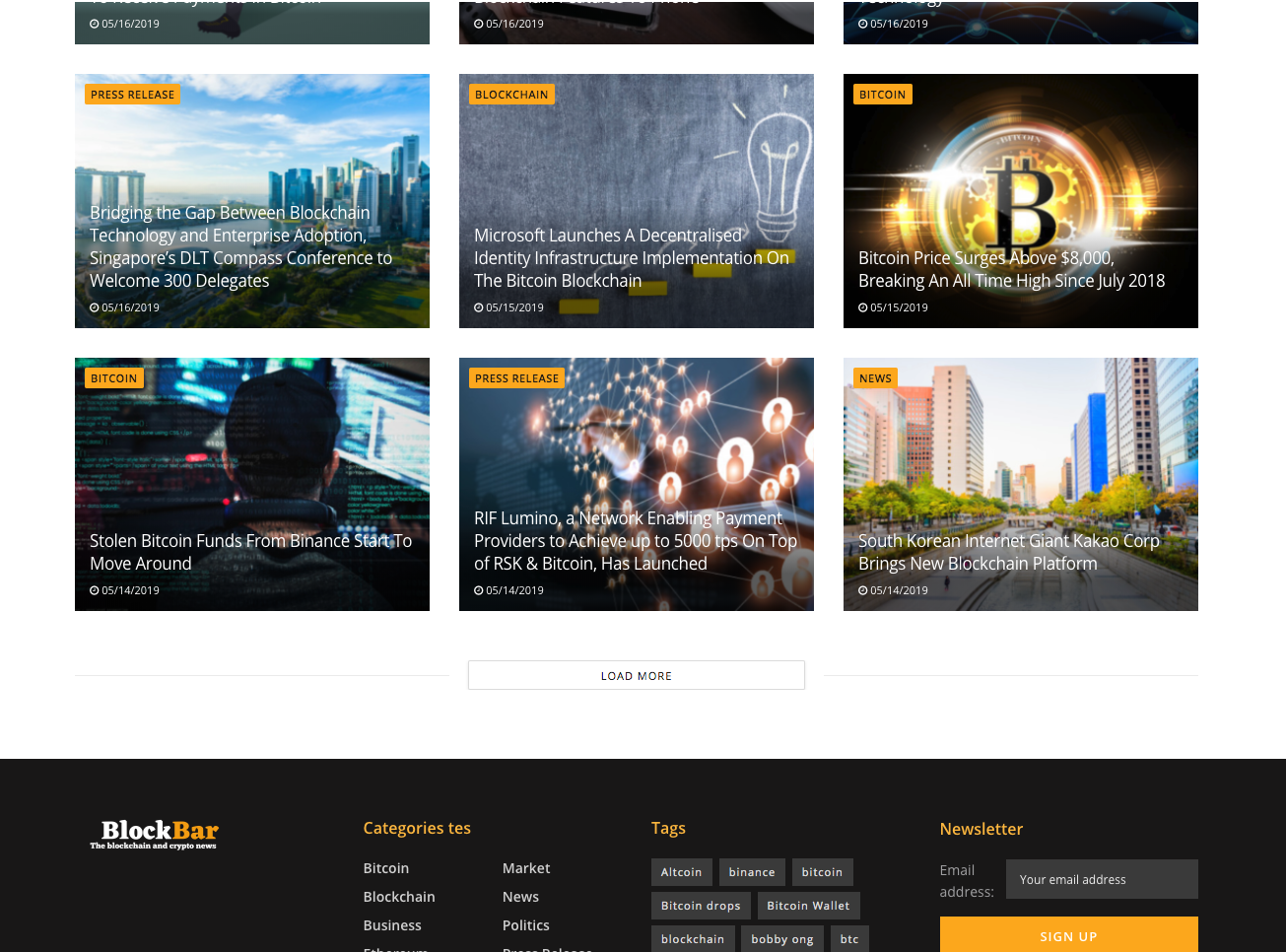Click the clock icon on the Bitcoin Price Surges article
The image size is (1286, 952).
(x=863, y=307)
